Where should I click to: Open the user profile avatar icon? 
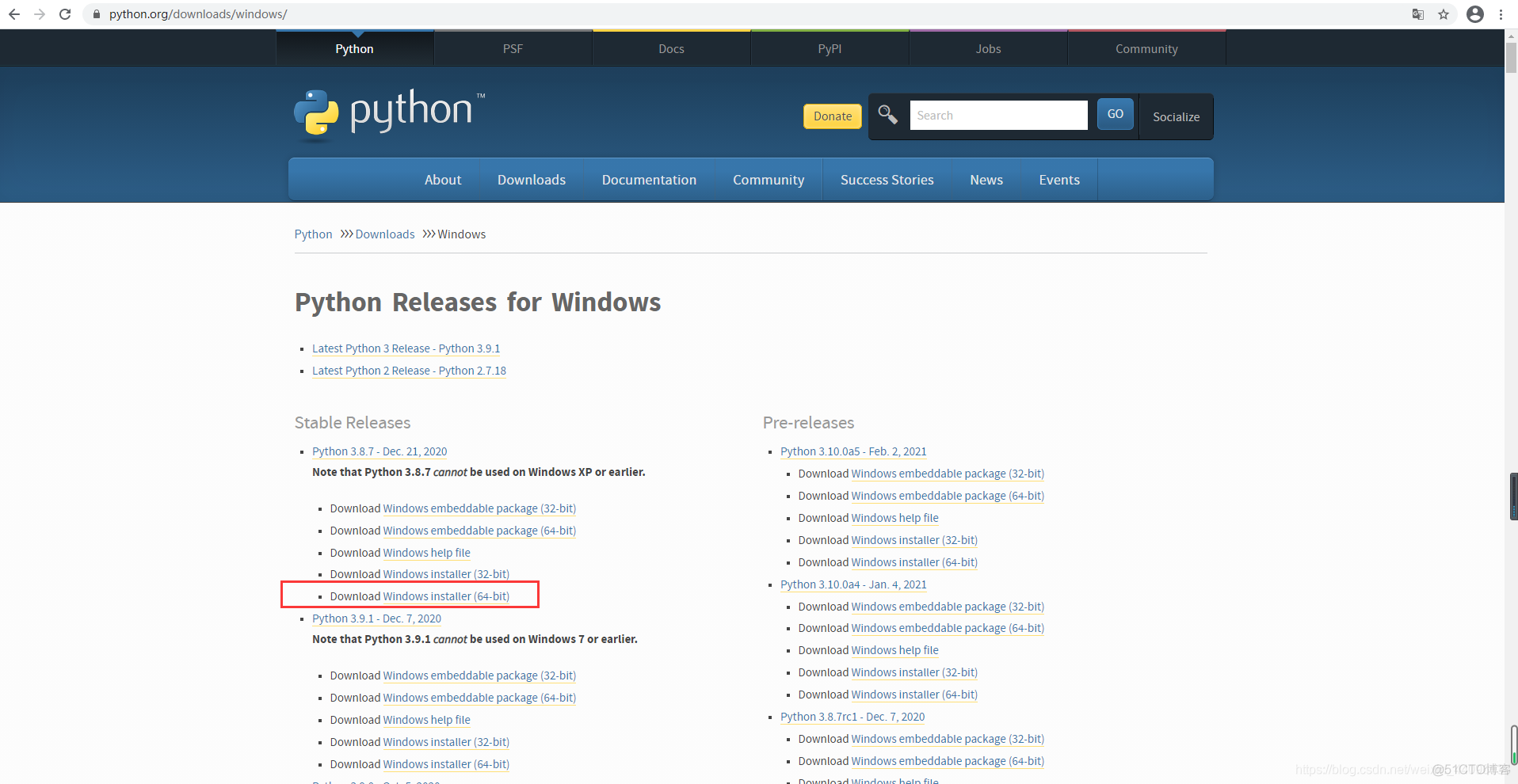[1475, 14]
